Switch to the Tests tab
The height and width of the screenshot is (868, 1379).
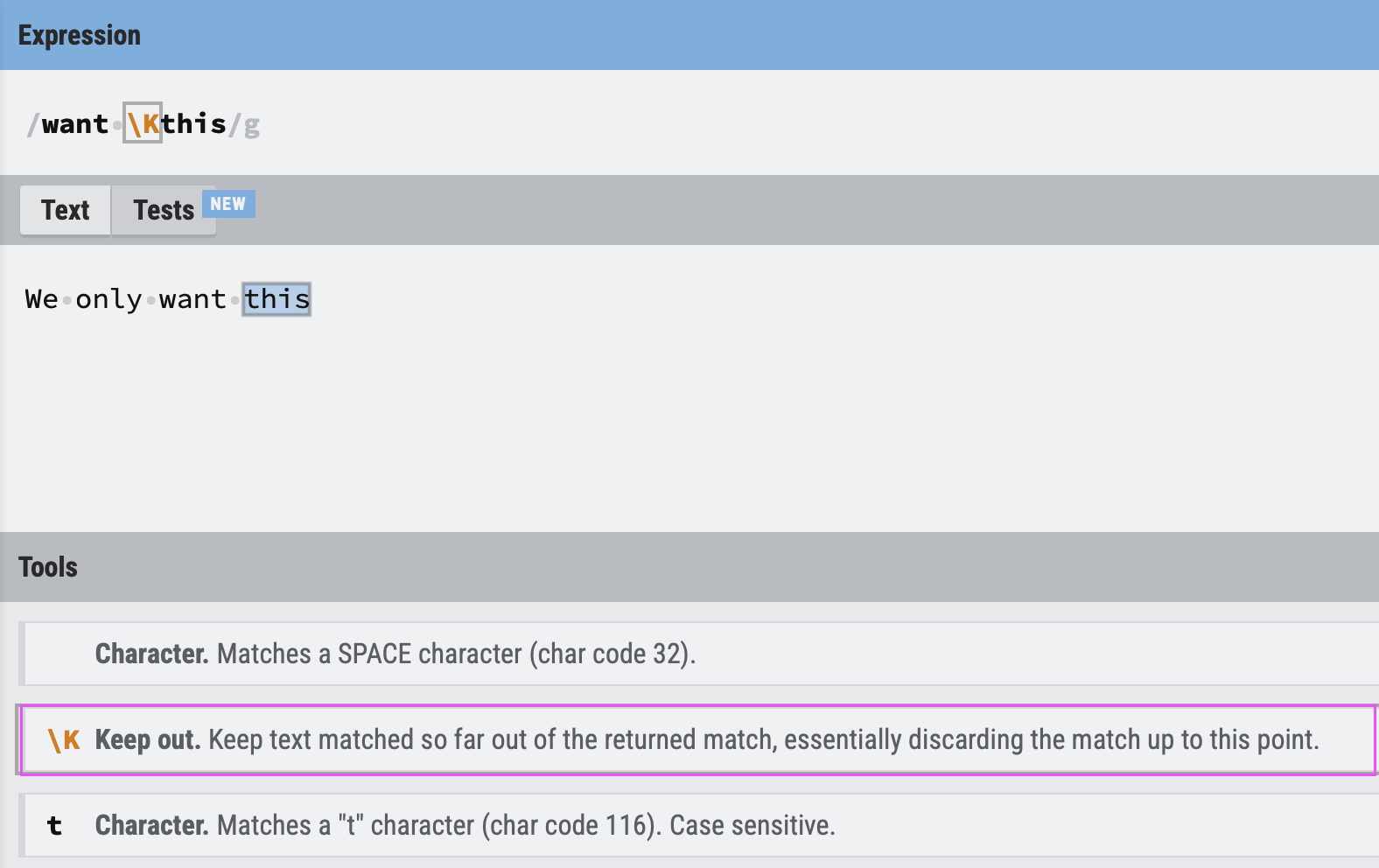point(164,210)
